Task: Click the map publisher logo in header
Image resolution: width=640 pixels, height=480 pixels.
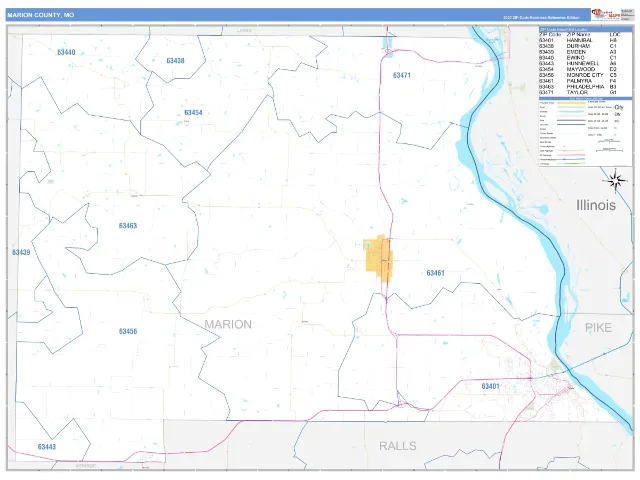Action: click(606, 15)
